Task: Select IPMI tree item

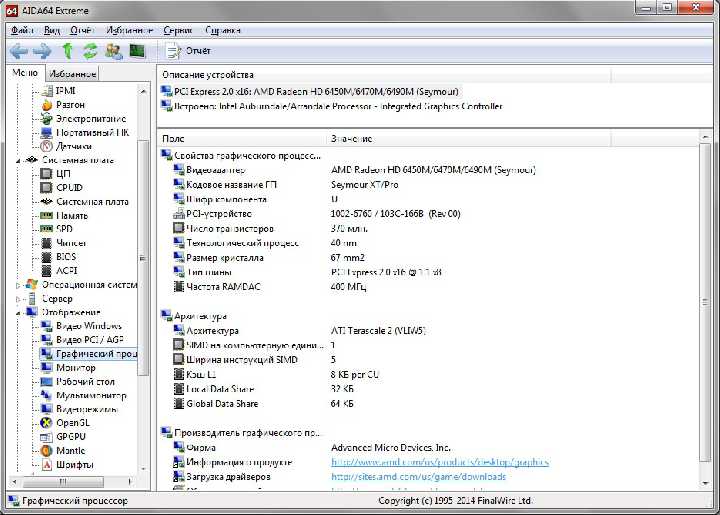Action: coord(59,91)
